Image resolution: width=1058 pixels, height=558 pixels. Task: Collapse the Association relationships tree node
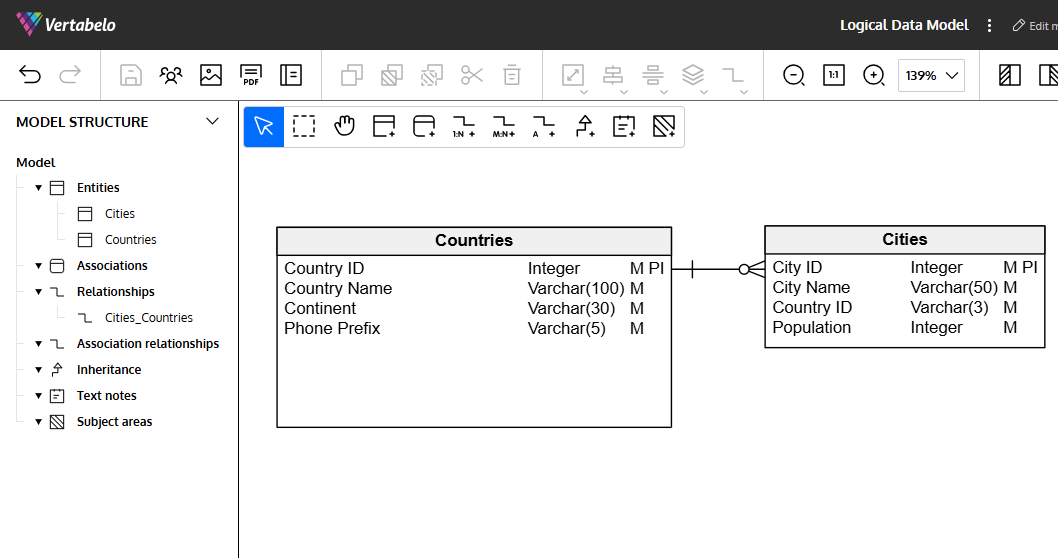click(38, 343)
